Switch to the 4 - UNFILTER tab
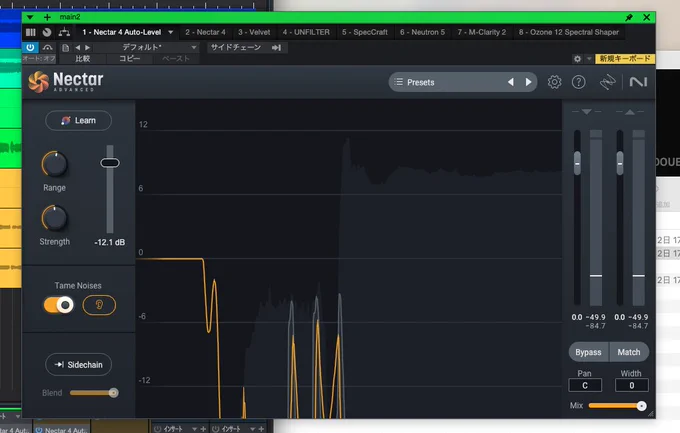680x433 pixels. [x=306, y=32]
